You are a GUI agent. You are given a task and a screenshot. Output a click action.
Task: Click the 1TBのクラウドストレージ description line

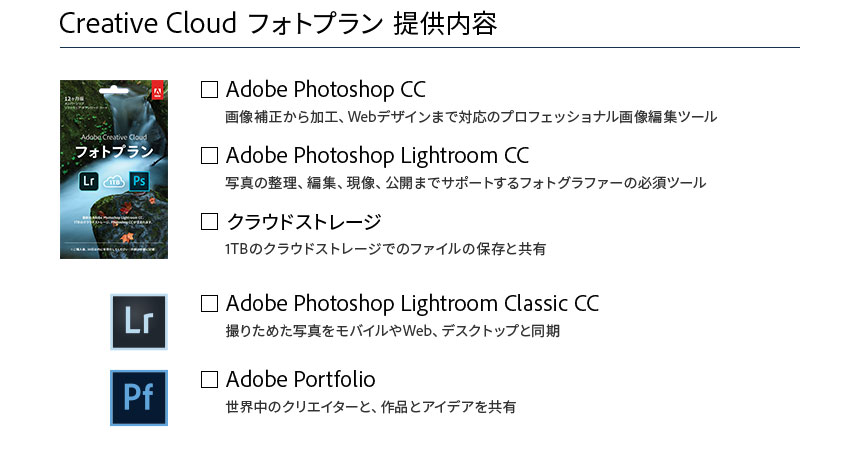click(x=386, y=248)
